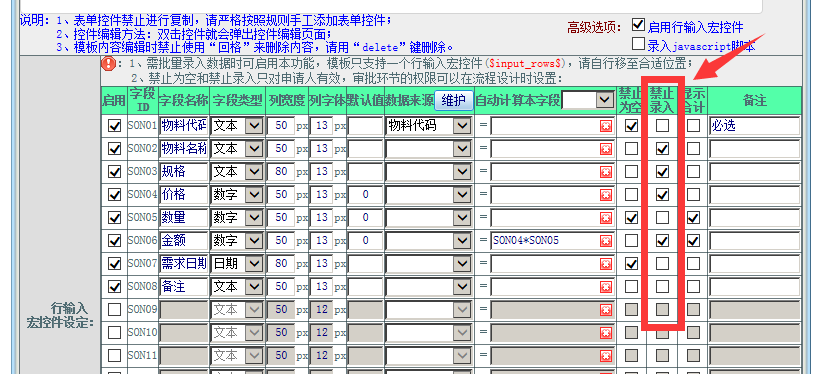Click red clear icon in S0N07 row
823x374 pixels.
click(x=606, y=264)
